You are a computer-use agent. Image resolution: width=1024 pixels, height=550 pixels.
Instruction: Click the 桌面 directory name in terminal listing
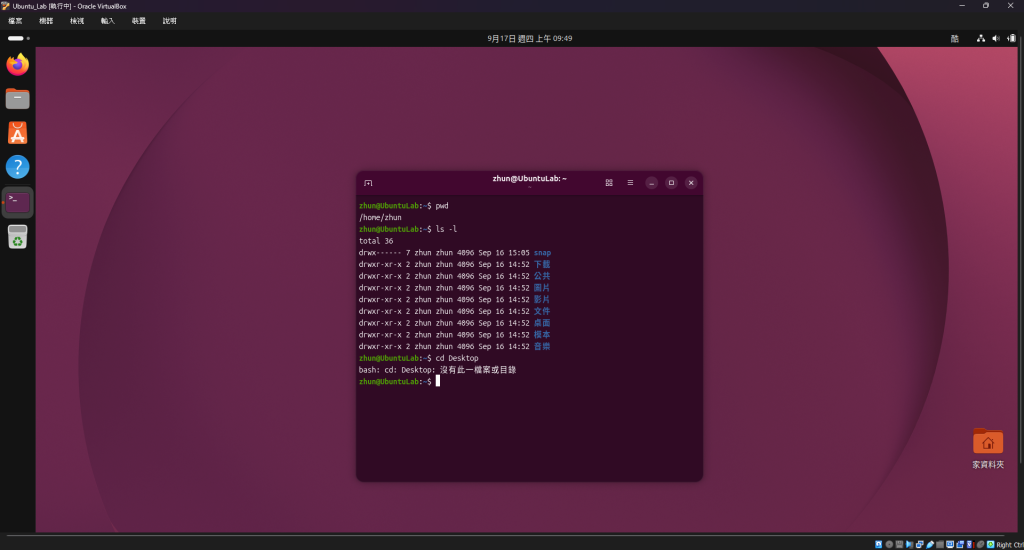click(542, 323)
